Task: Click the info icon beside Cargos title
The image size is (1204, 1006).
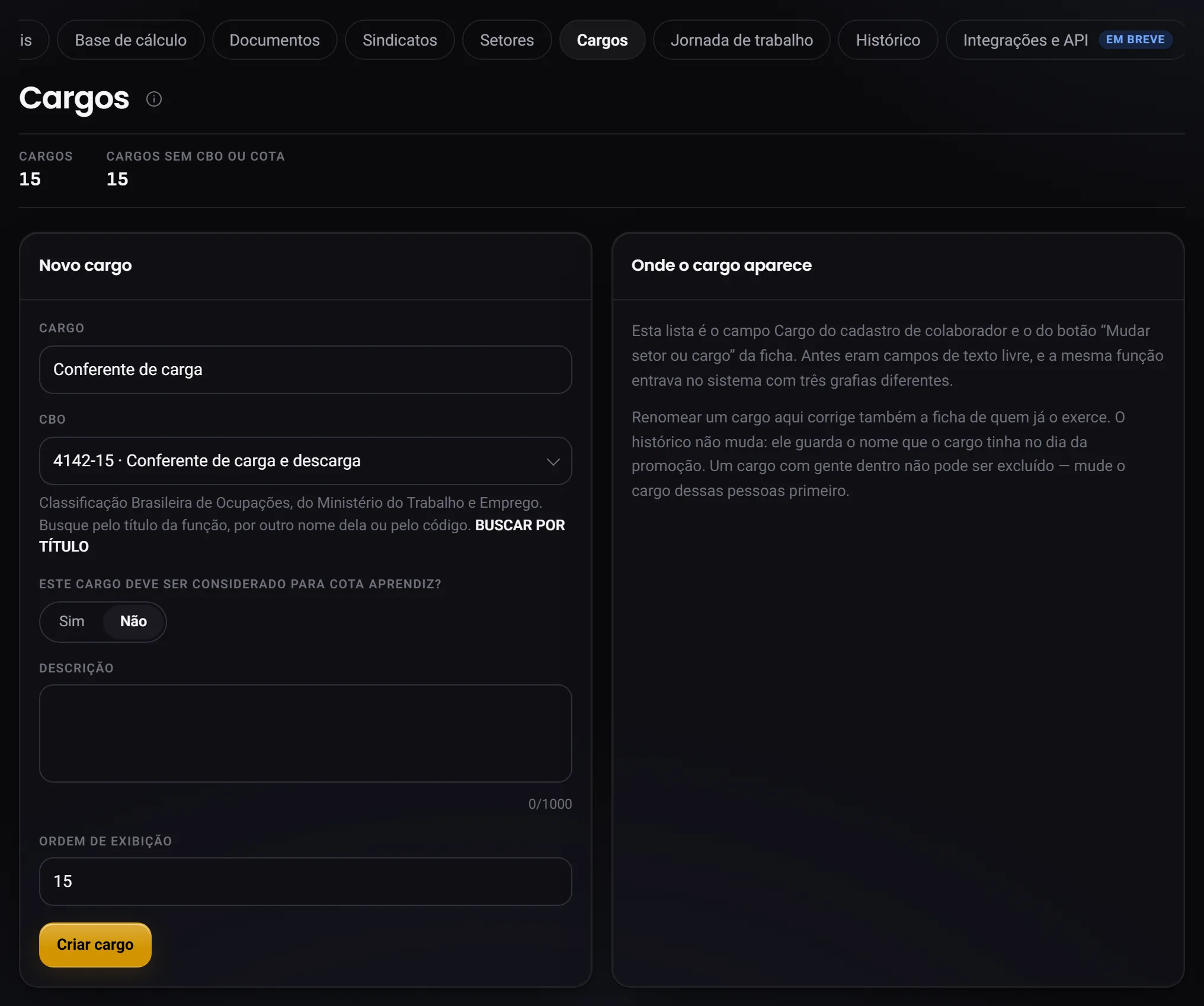Action: 153,99
